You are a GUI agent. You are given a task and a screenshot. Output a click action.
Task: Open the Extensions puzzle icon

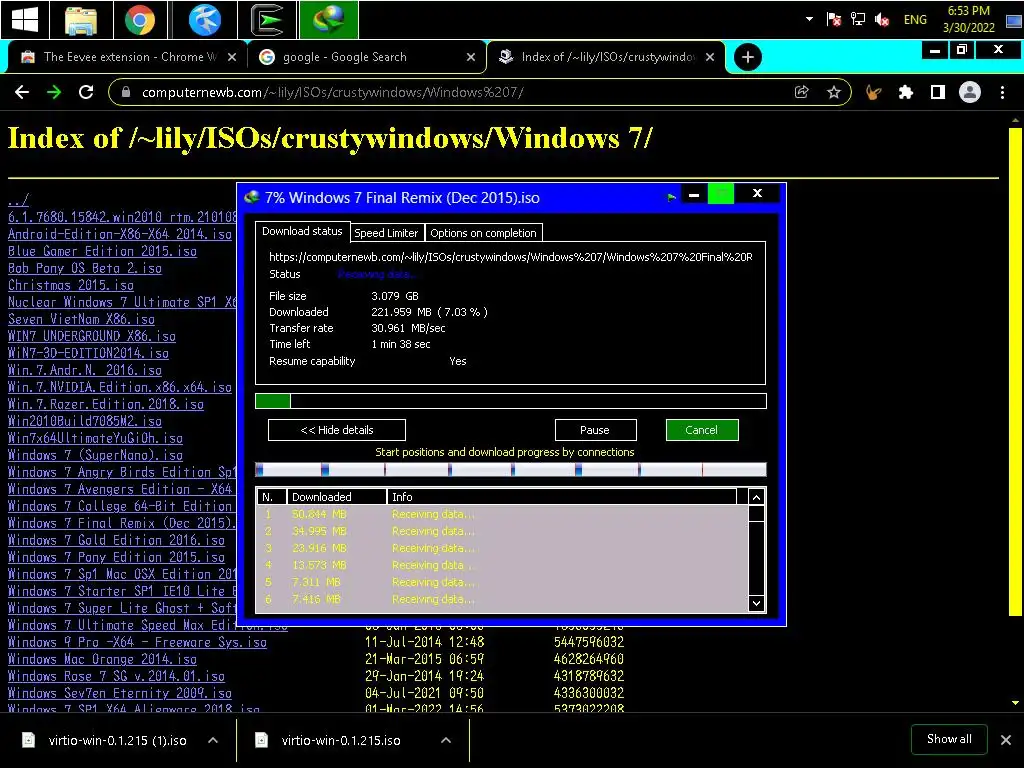(905, 92)
